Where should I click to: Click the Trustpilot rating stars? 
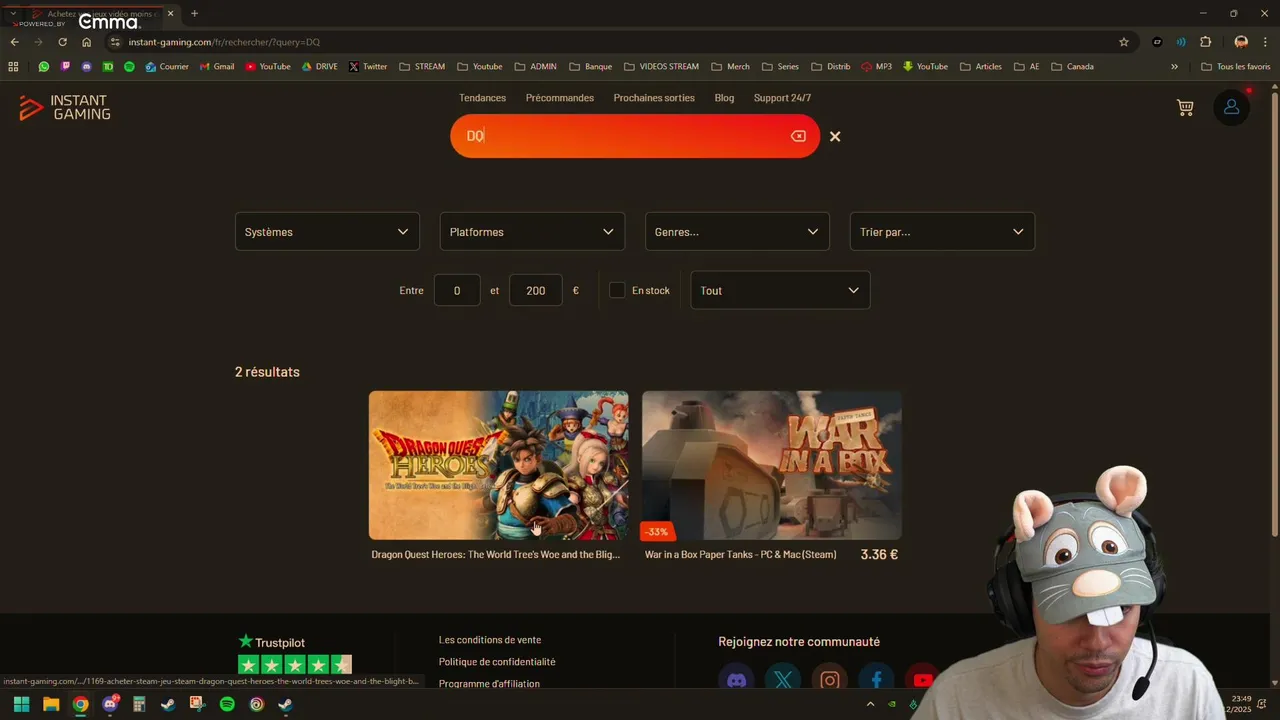[x=295, y=665]
